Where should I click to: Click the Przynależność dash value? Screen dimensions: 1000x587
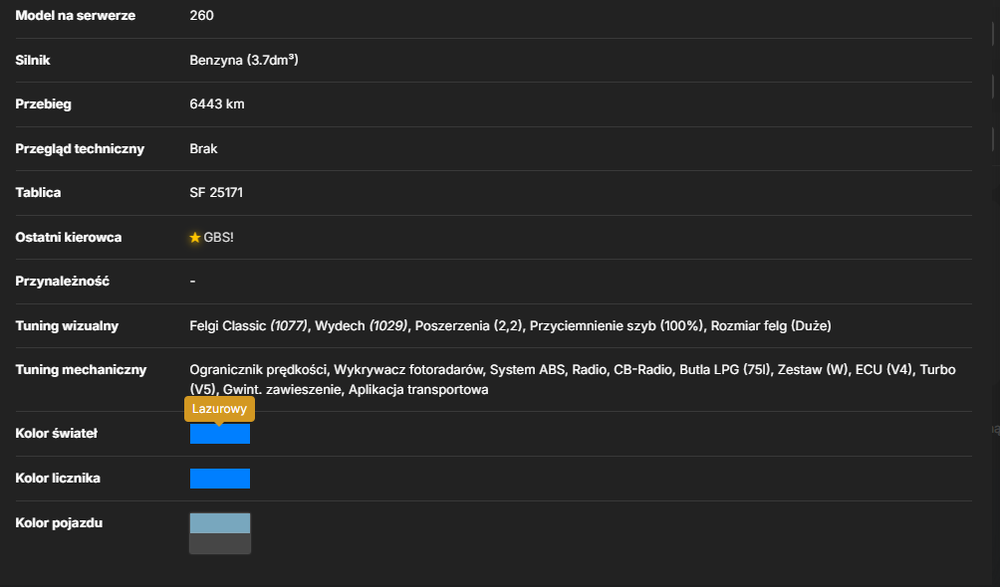point(193,281)
